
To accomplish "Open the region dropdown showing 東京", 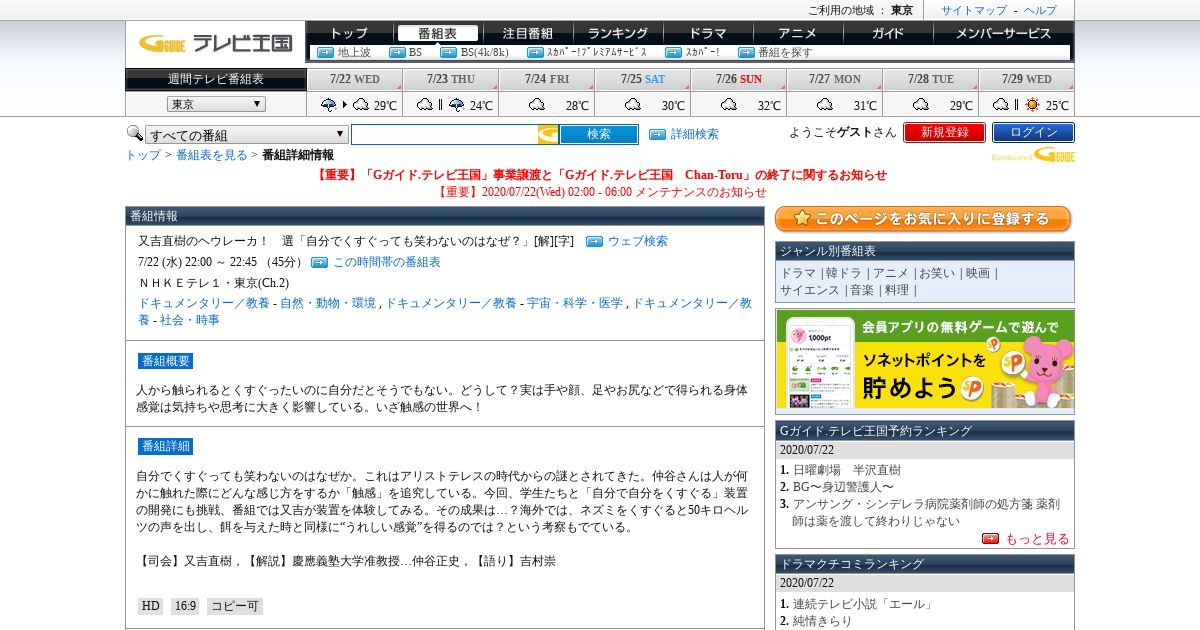I will click(216, 104).
